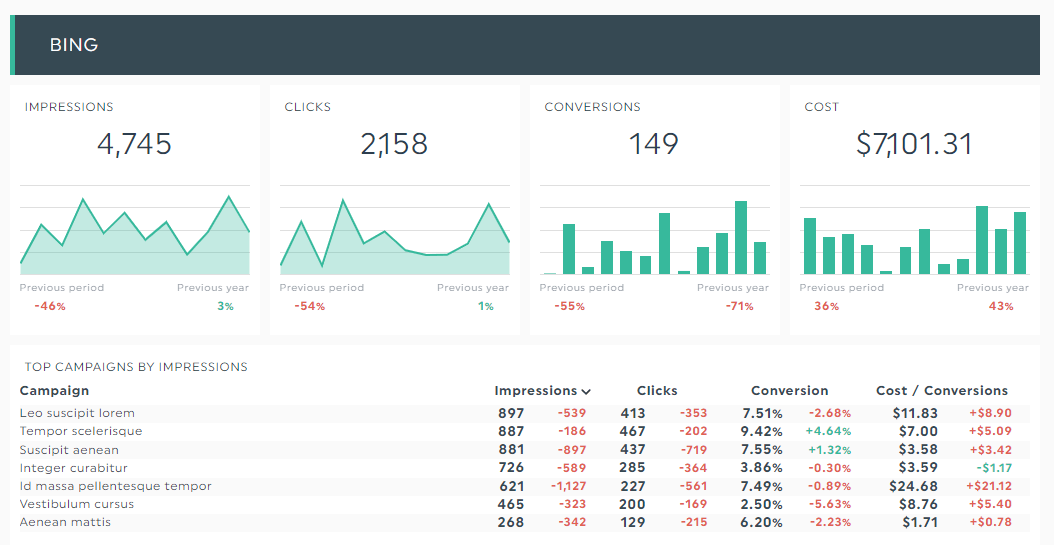This screenshot has width=1054, height=545.
Task: Select the Vestibulum cursus campaign row
Action: (x=524, y=504)
